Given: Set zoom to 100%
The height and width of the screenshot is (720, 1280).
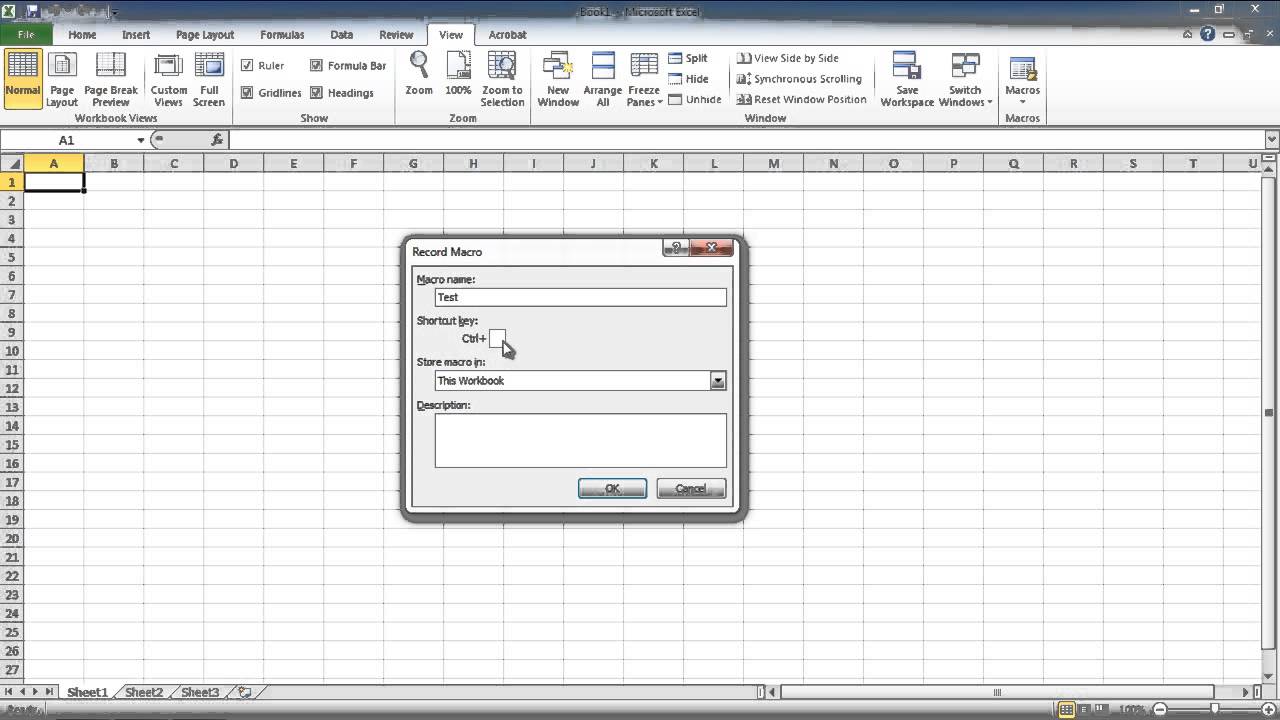Looking at the screenshot, I should (x=458, y=75).
